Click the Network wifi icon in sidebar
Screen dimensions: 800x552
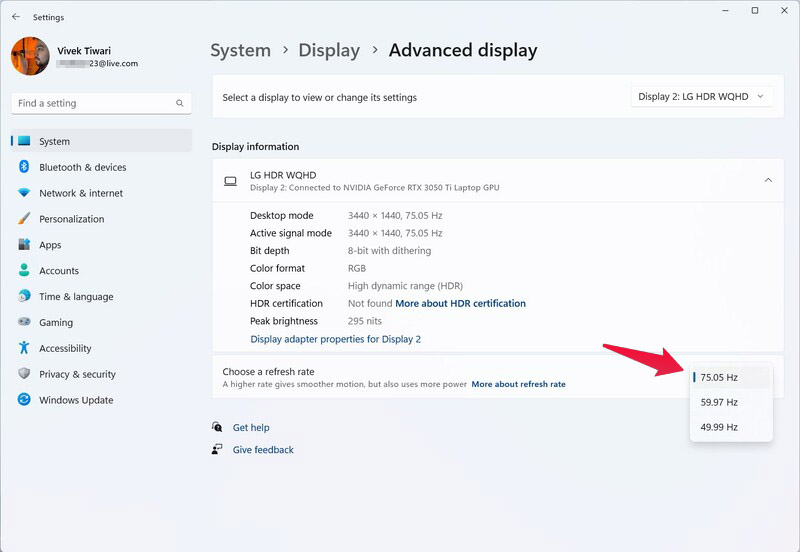tap(24, 193)
